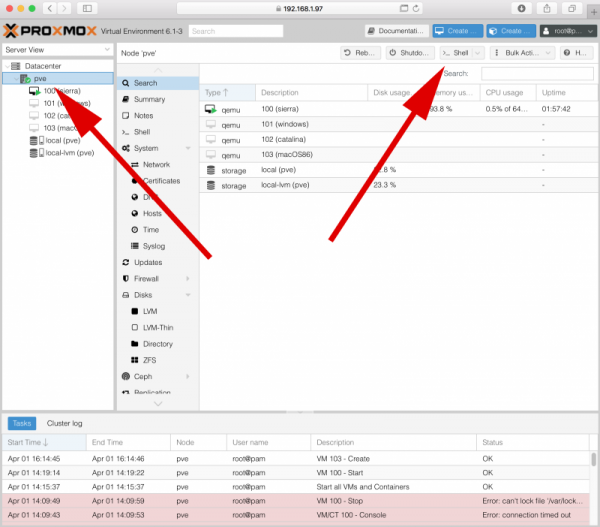Click the storage icon for local-lvm (pve) row
Viewport: 600px width, 527px height.
pyautogui.click(x=211, y=186)
